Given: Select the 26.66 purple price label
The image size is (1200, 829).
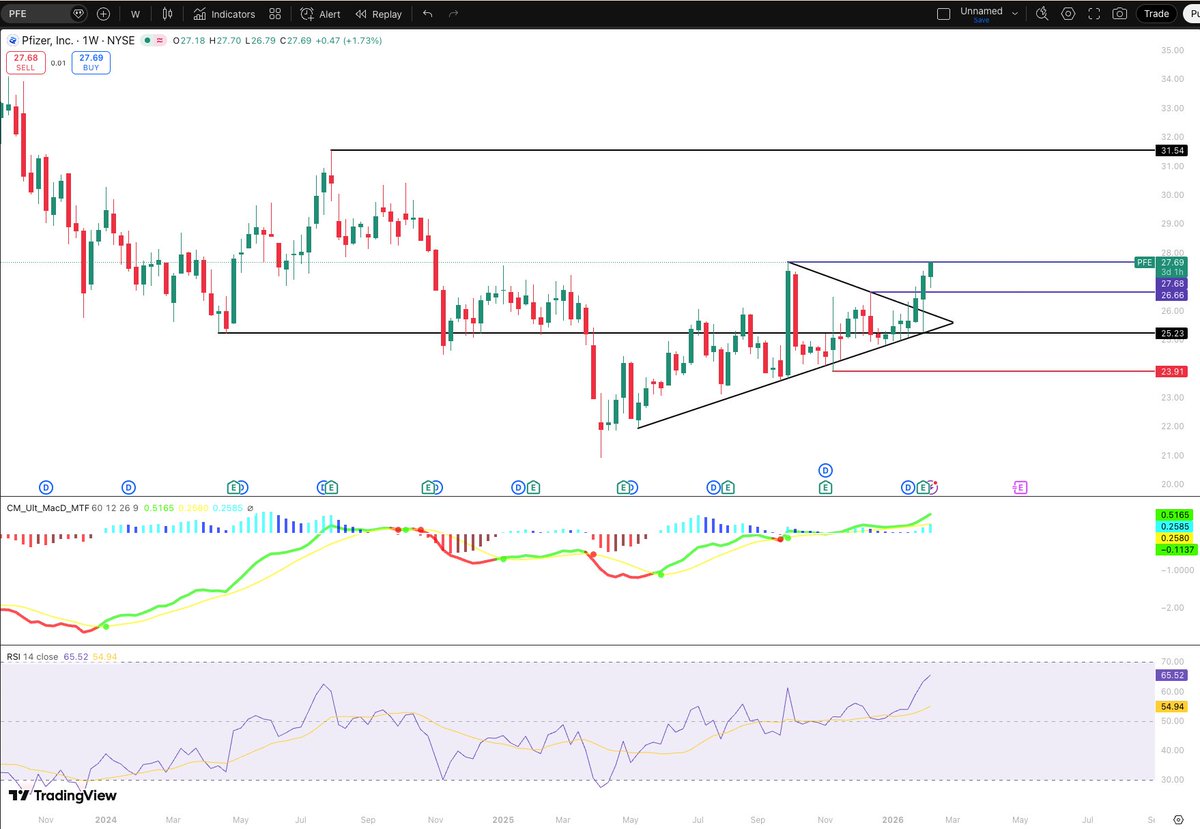Looking at the screenshot, I should 1172,296.
